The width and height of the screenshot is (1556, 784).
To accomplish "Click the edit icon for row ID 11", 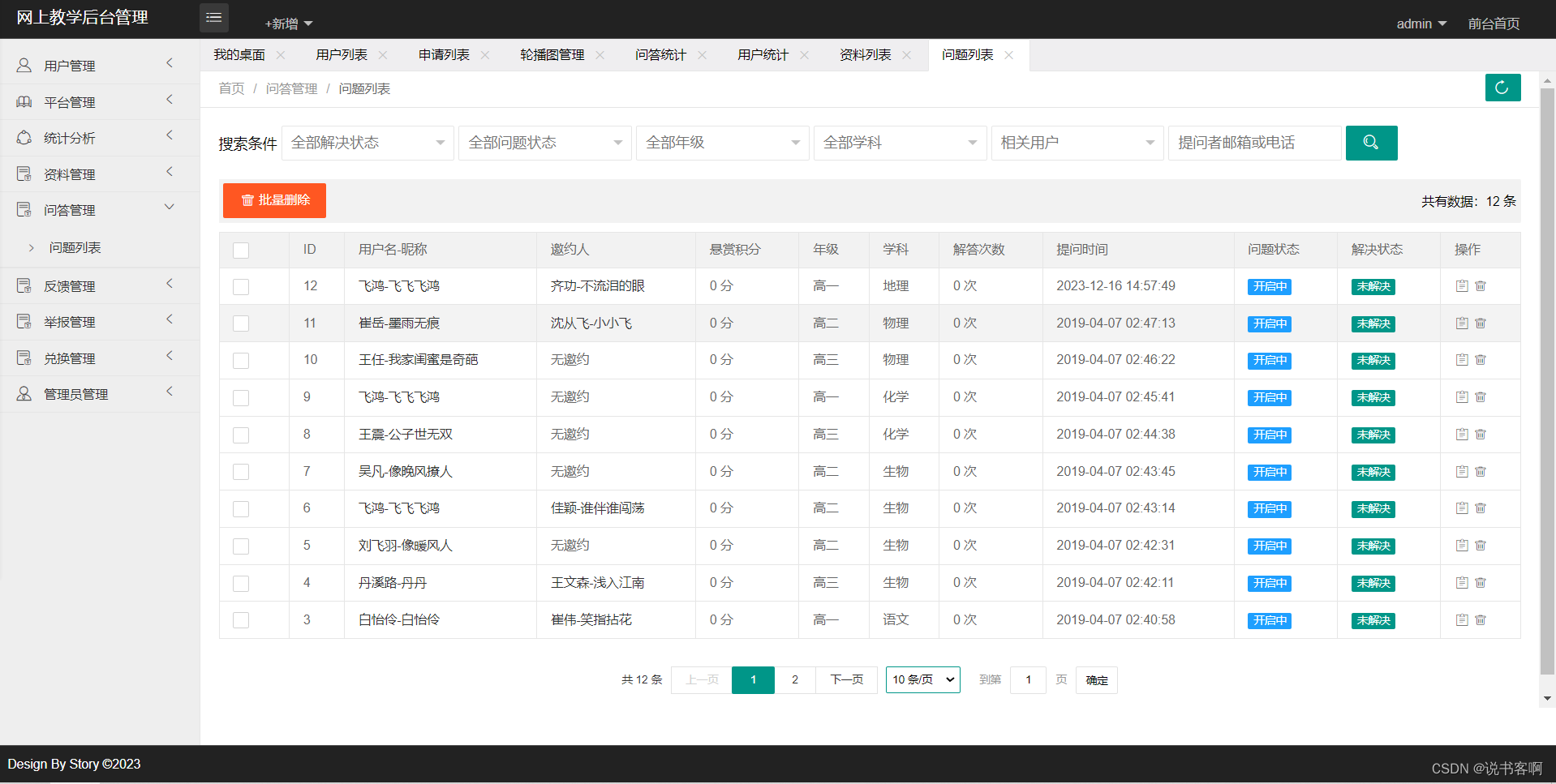I will (x=1462, y=323).
